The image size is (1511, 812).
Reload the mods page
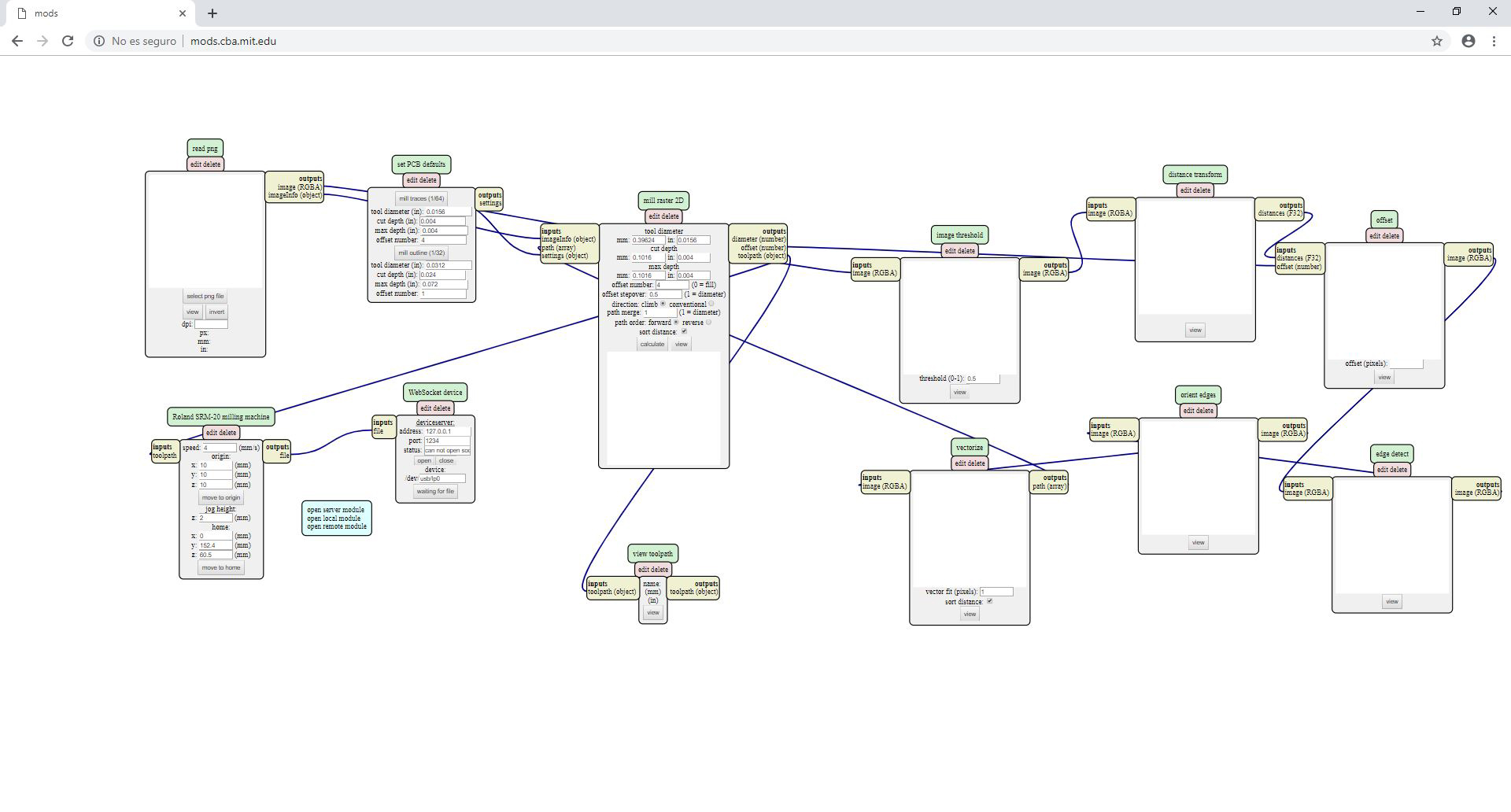coord(68,41)
